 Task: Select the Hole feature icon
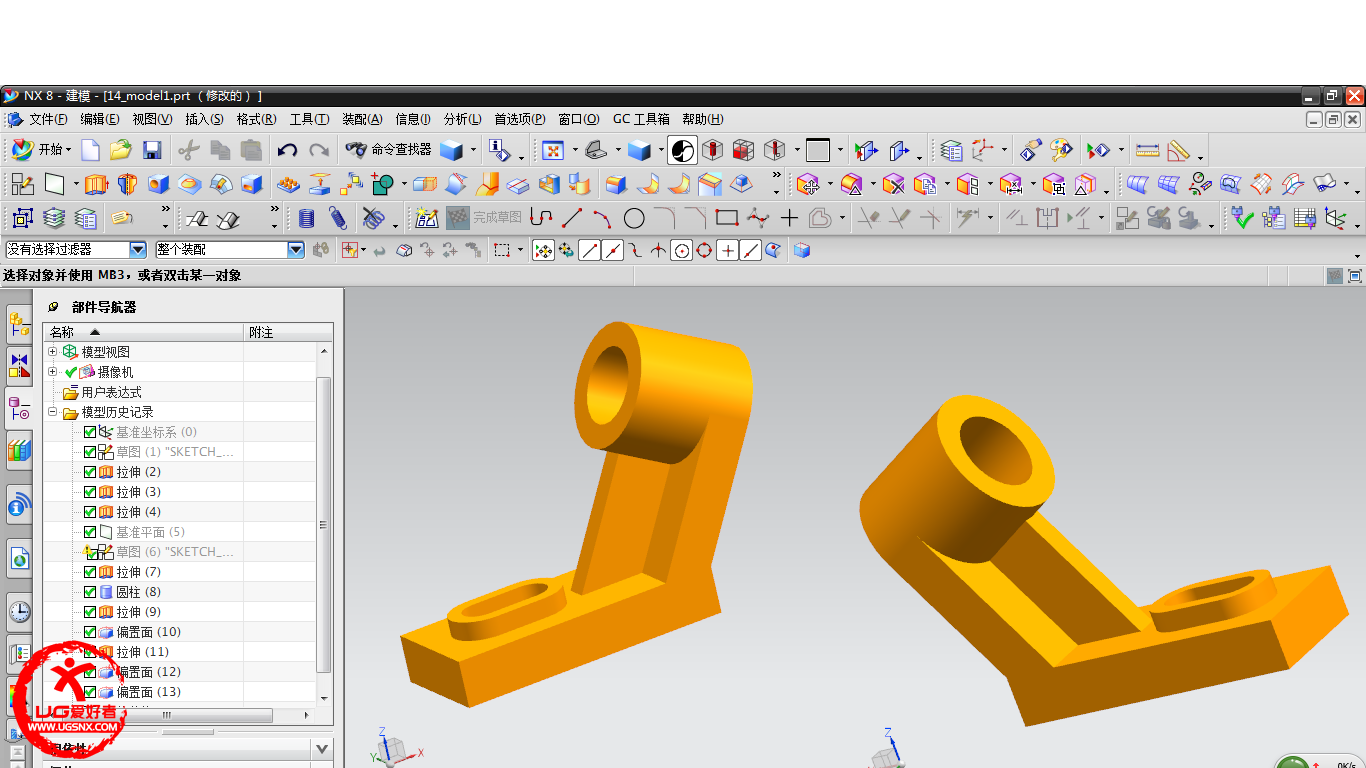pyautogui.click(x=158, y=184)
